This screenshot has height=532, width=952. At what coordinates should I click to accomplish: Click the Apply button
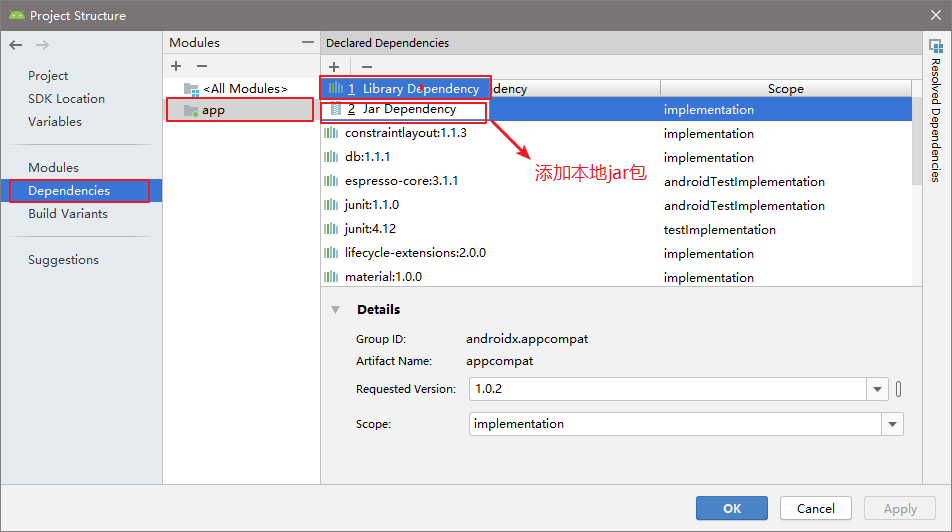pyautogui.click(x=900, y=508)
